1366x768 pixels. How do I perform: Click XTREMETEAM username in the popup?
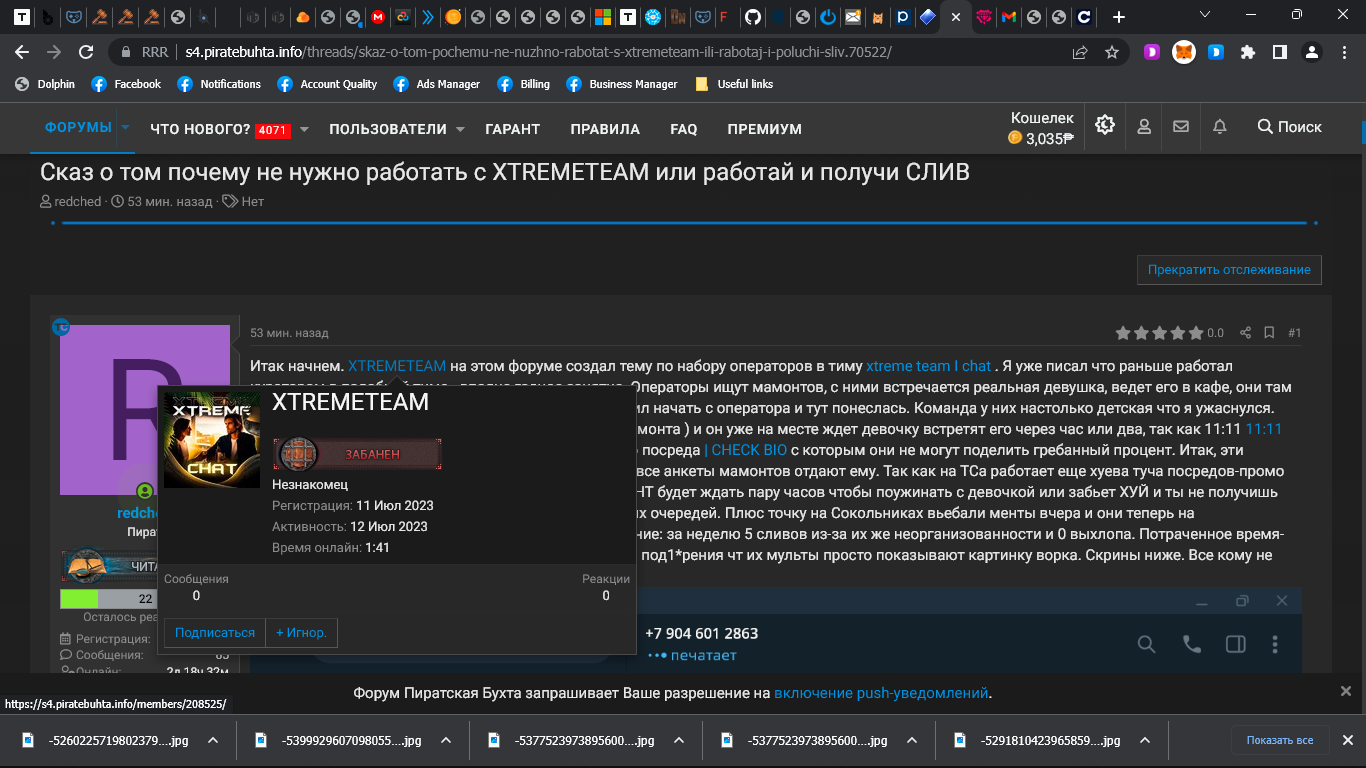(x=350, y=402)
